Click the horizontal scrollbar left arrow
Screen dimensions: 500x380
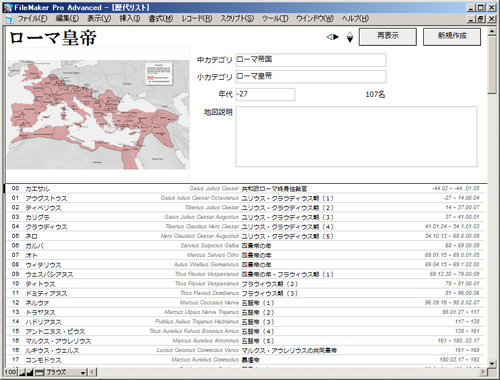[92, 372]
